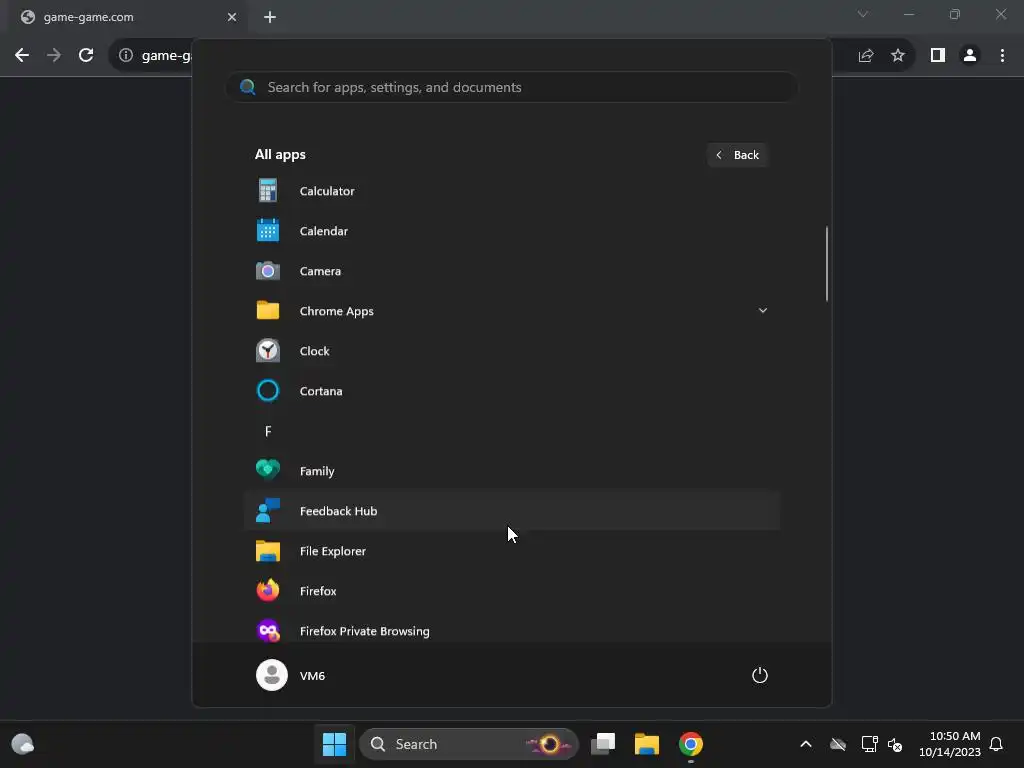Open the Family app heart icon
The height and width of the screenshot is (768, 1024).
point(268,470)
